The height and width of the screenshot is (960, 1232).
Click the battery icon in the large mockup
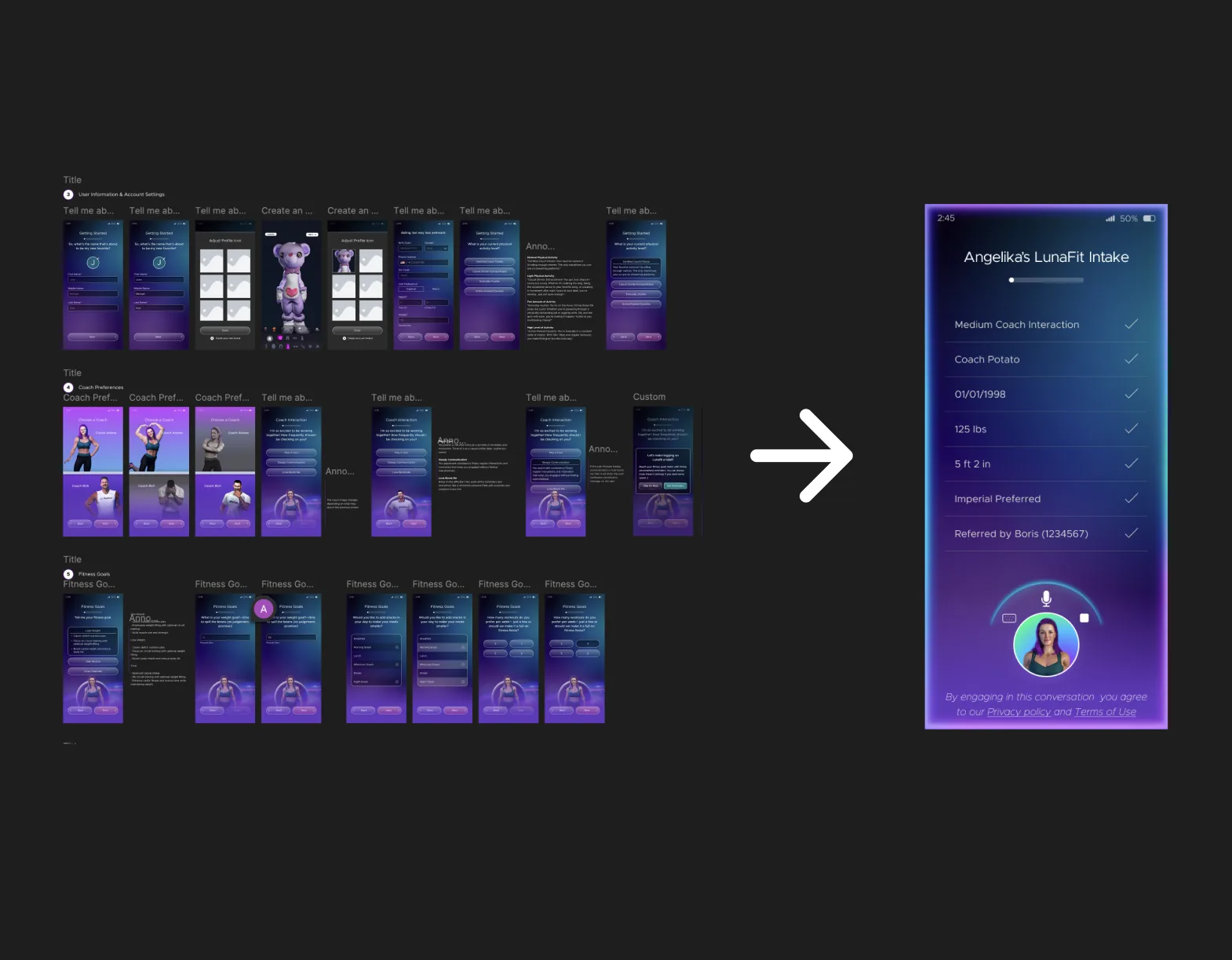1149,218
